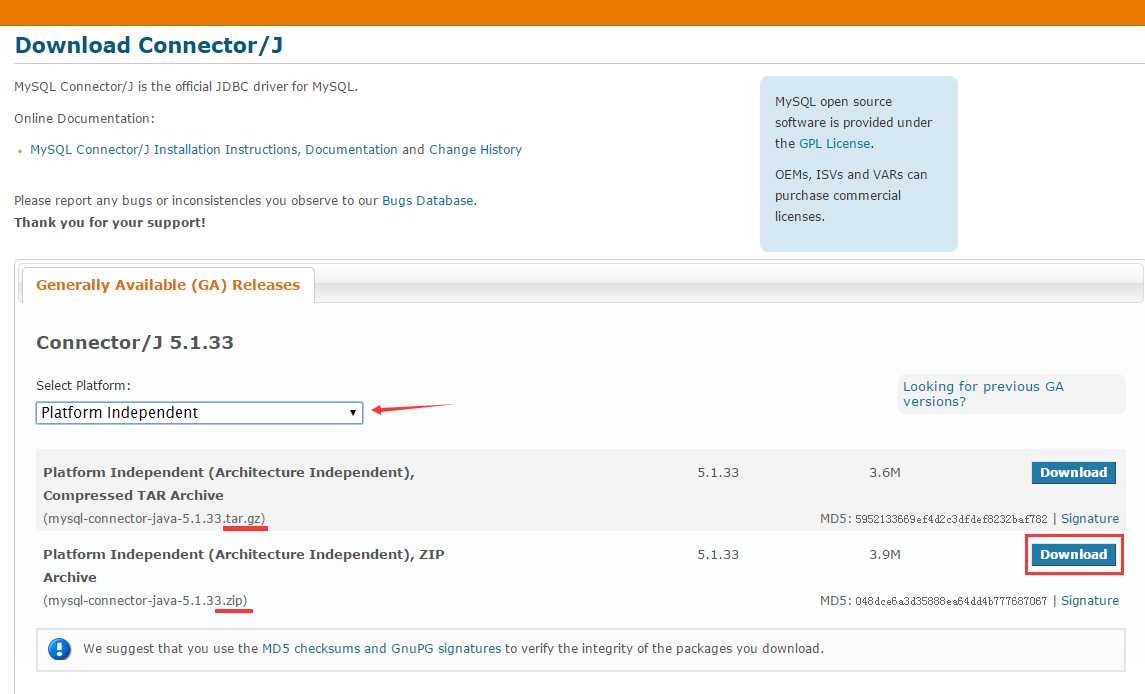The width and height of the screenshot is (1145, 694).
Task: Click the Select Platform label
Action: pyautogui.click(x=83, y=386)
